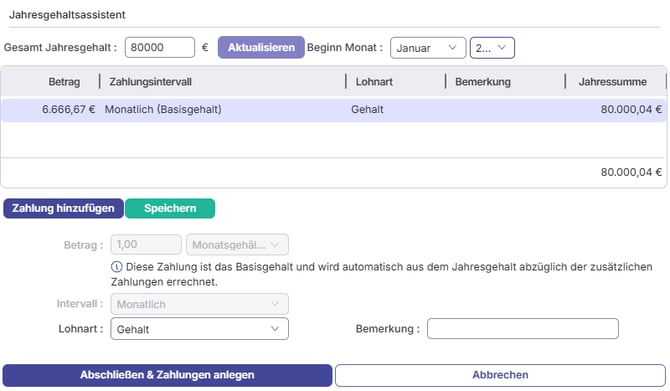Select the 6.666,67 € amount cell
This screenshot has height=391, width=670.
[x=68, y=109]
